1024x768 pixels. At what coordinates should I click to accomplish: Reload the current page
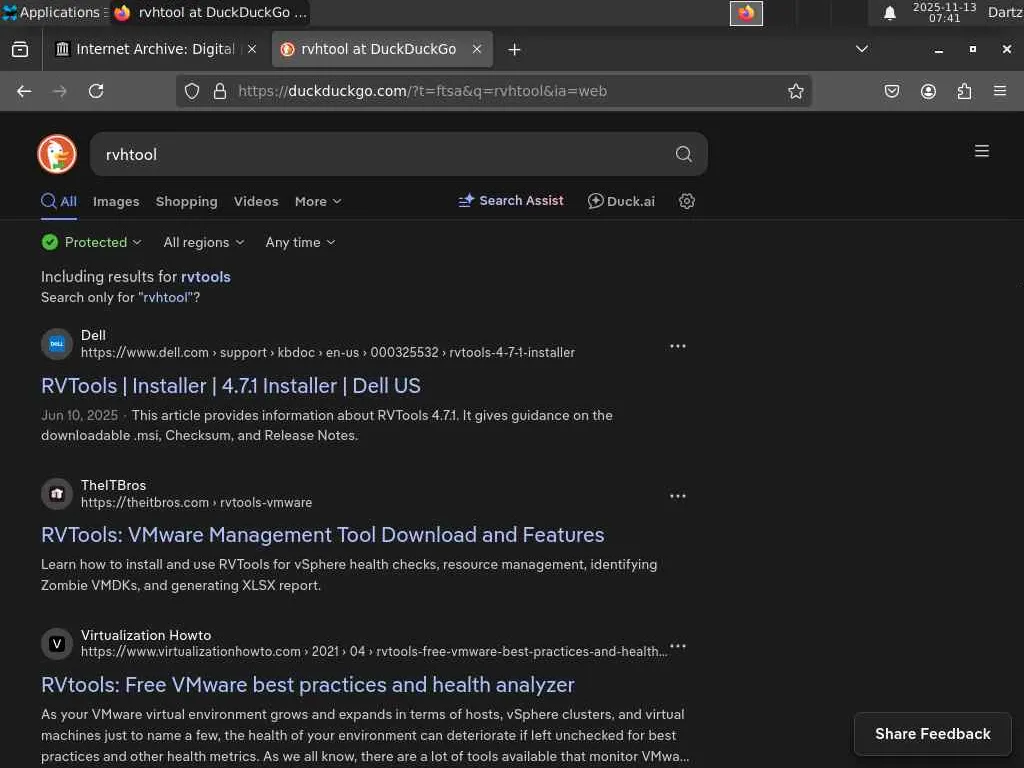coord(96,91)
